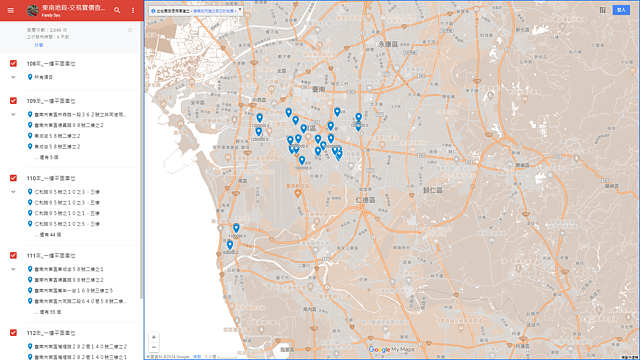Click the share link under the view count
The image size is (640, 360).
coord(38,45)
